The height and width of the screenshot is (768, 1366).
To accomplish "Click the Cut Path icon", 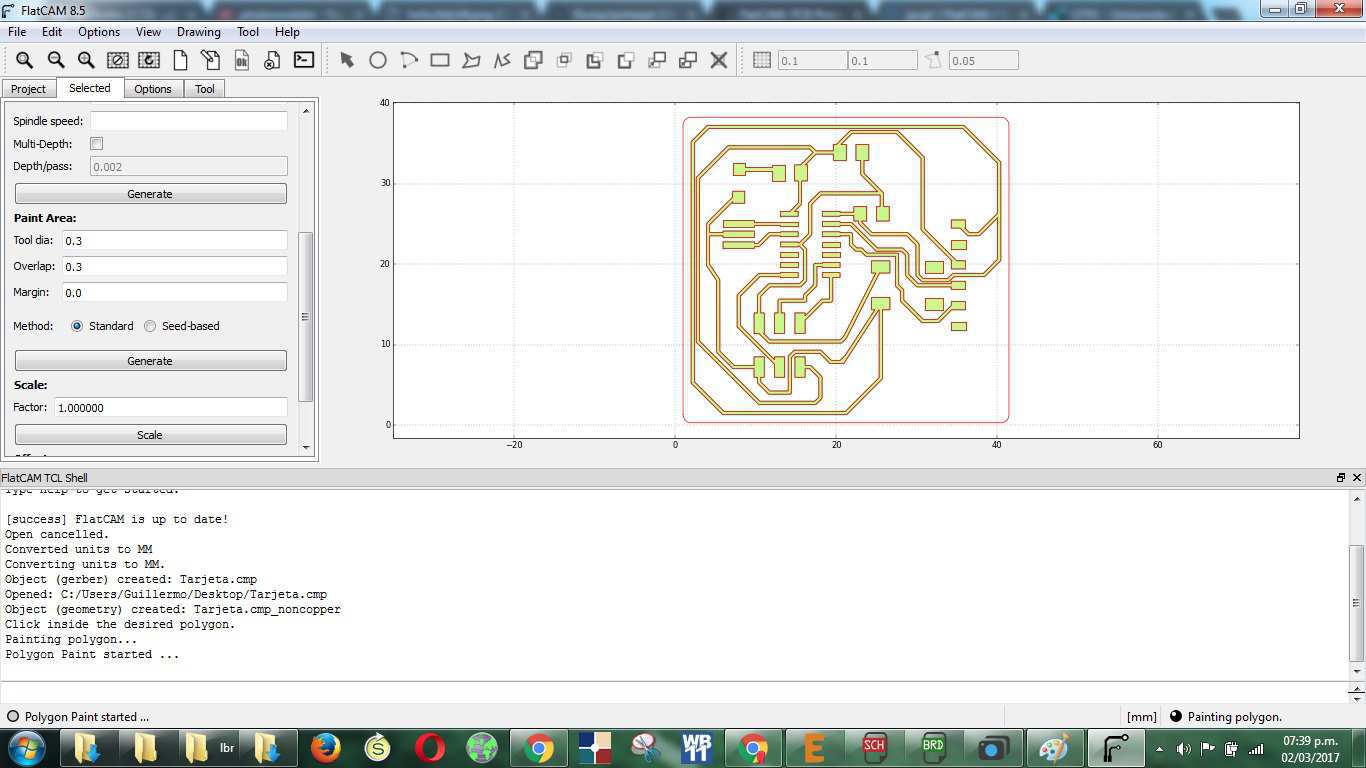I will tap(626, 60).
